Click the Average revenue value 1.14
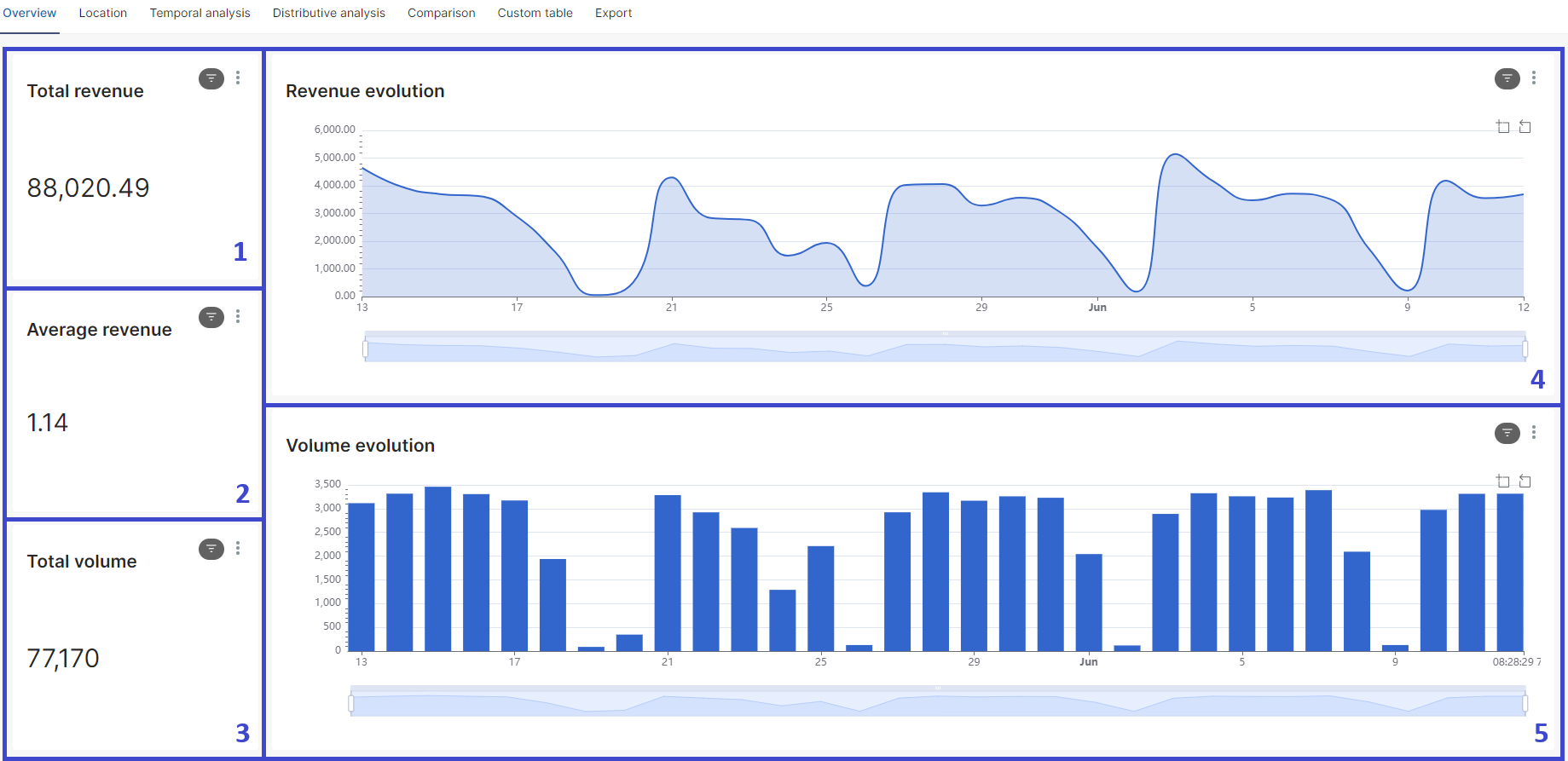 [47, 423]
